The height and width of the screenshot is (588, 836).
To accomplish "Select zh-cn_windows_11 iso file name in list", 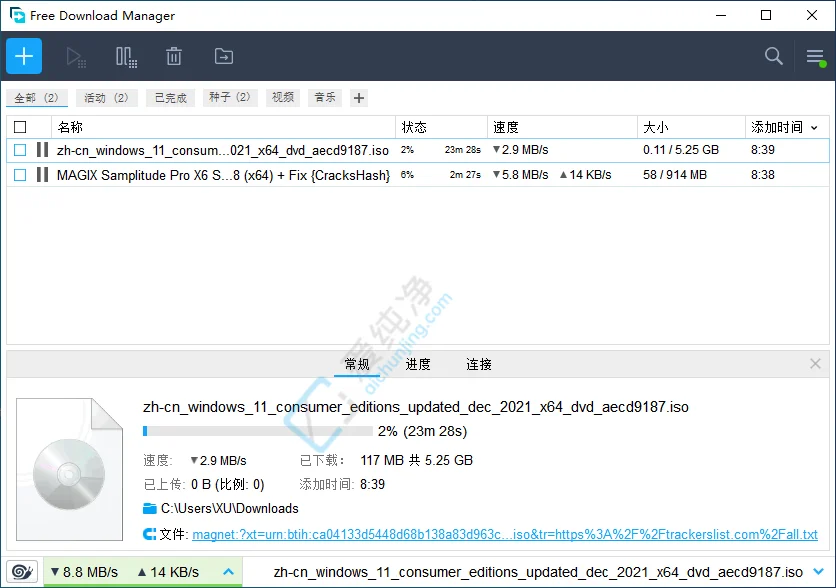I will point(223,150).
